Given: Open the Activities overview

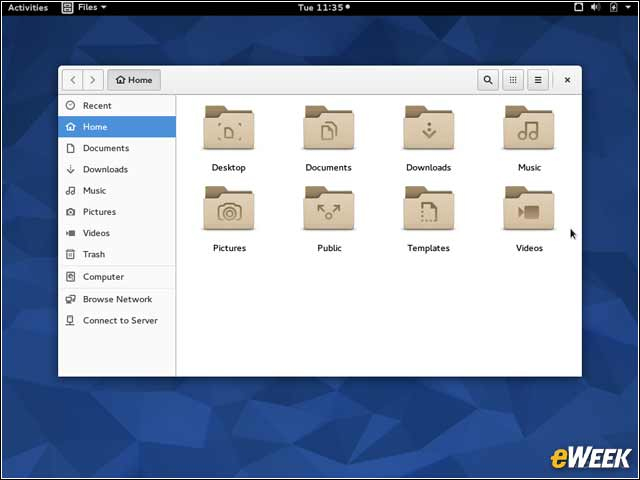Looking at the screenshot, I should pyautogui.click(x=27, y=7).
